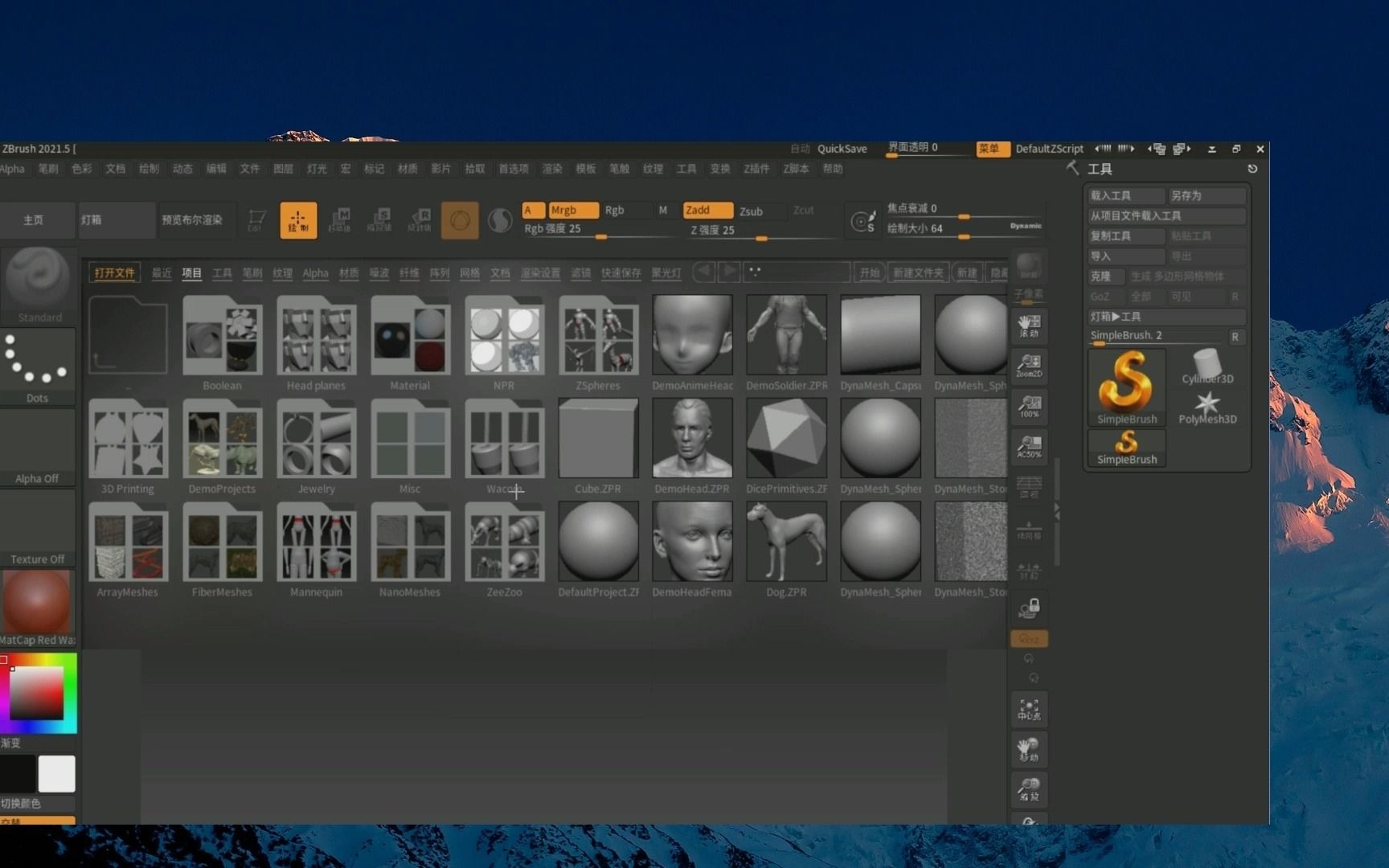Toggle the orange 菜单 menus button
Viewport: 1389px width, 868px height.
click(x=992, y=149)
